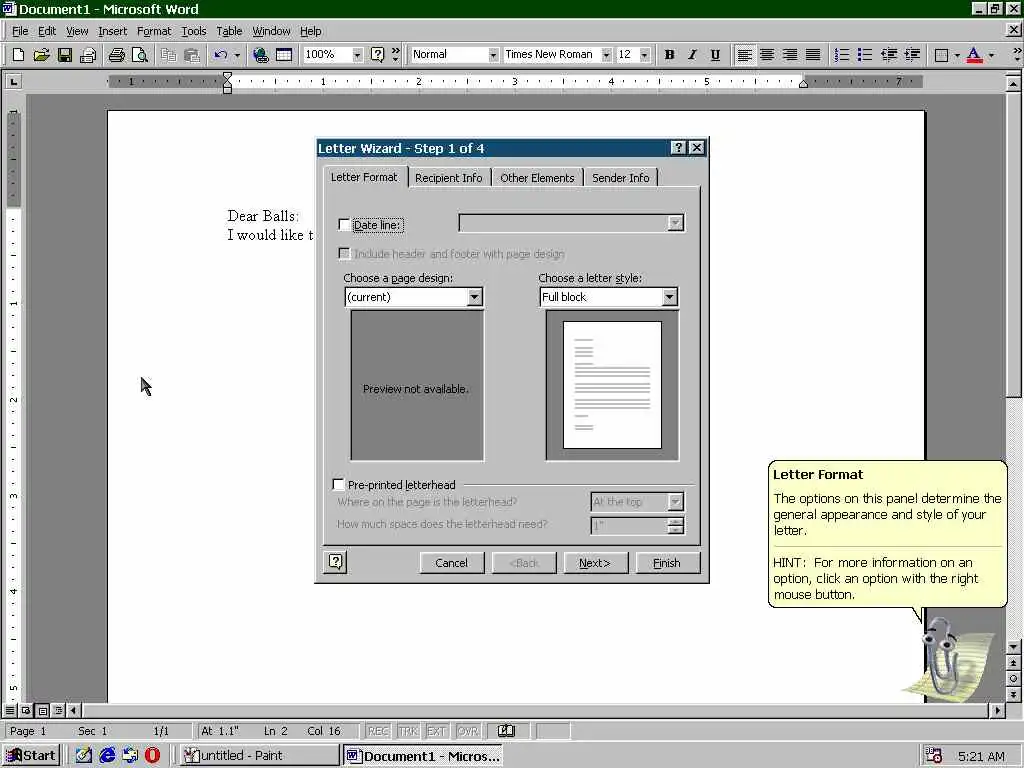Open the Insert menu
The image size is (1024, 768).
tap(112, 31)
